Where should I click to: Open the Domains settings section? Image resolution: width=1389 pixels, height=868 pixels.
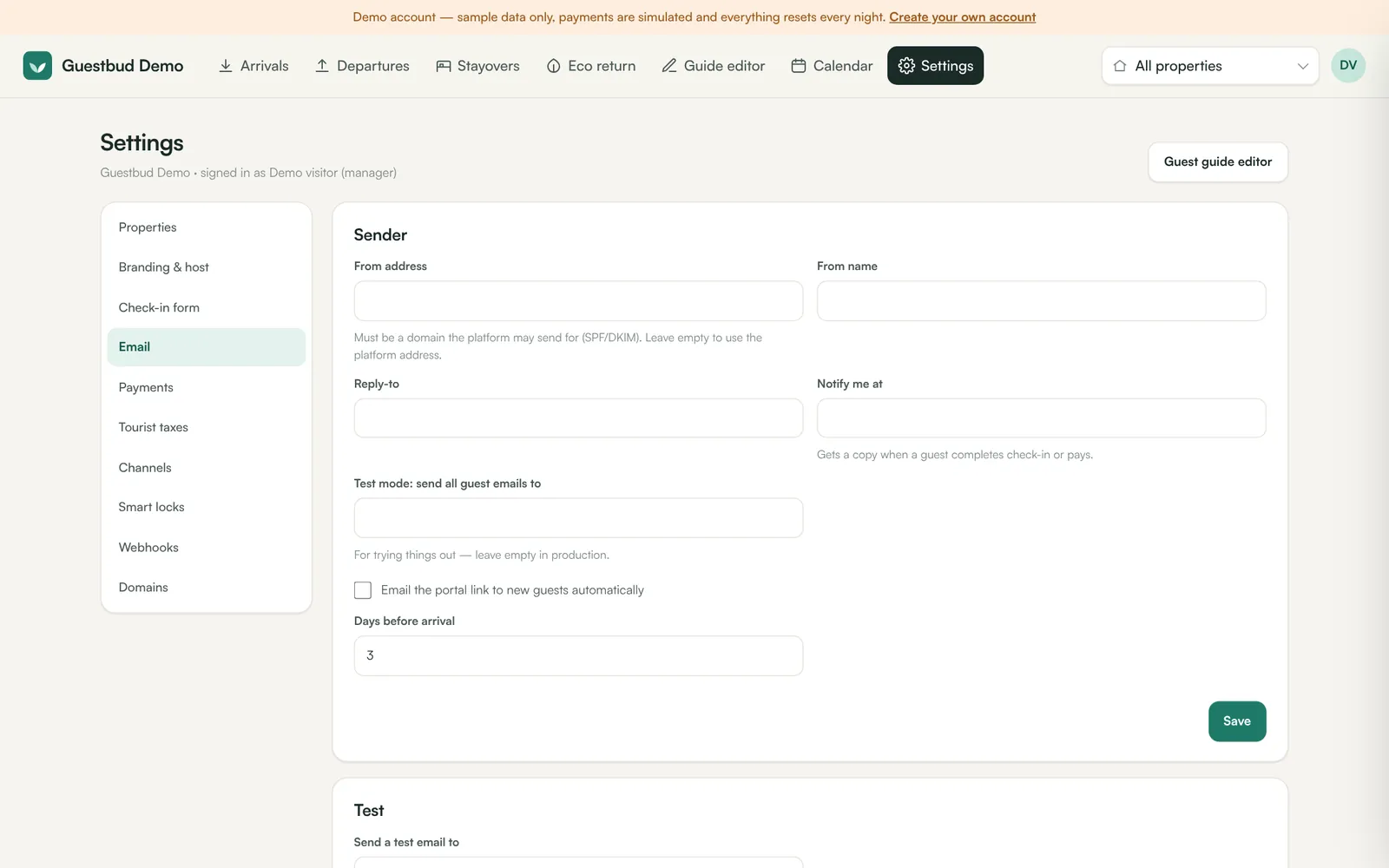click(207, 587)
